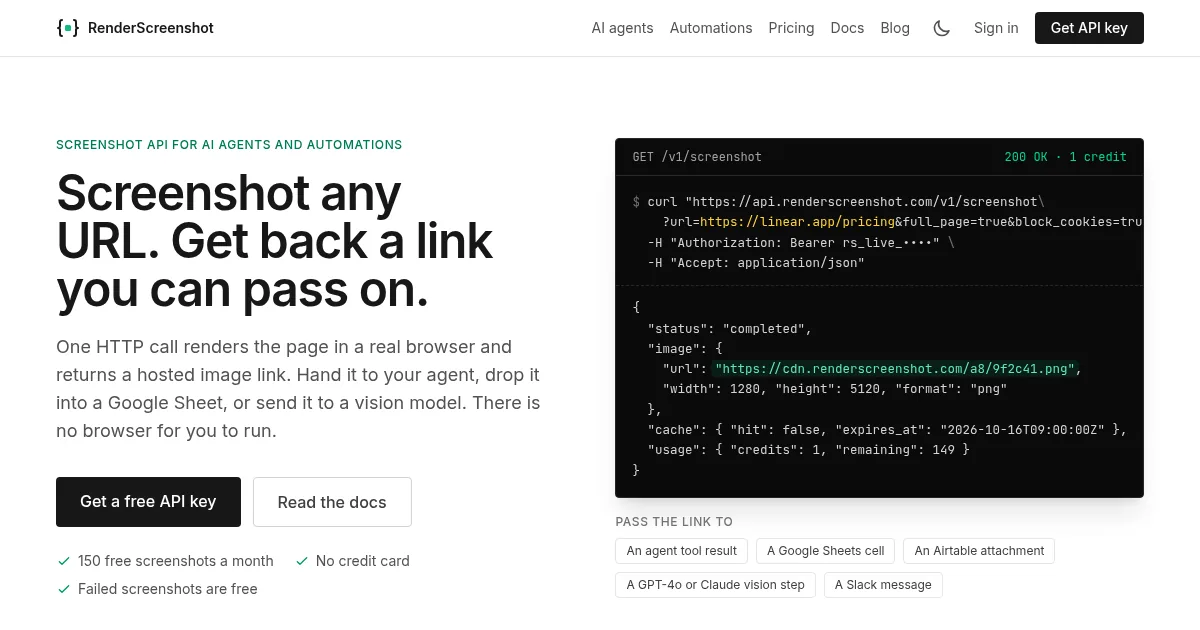Click the Accept: application/json line
This screenshot has width=1200, height=630.
click(756, 263)
